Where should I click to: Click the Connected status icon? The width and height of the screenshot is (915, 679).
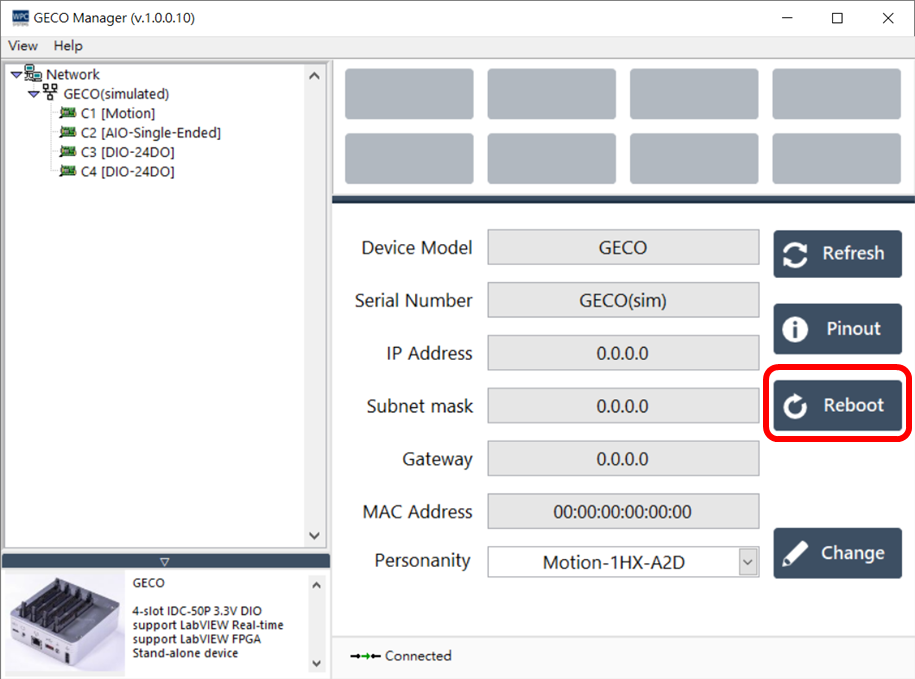pos(365,656)
